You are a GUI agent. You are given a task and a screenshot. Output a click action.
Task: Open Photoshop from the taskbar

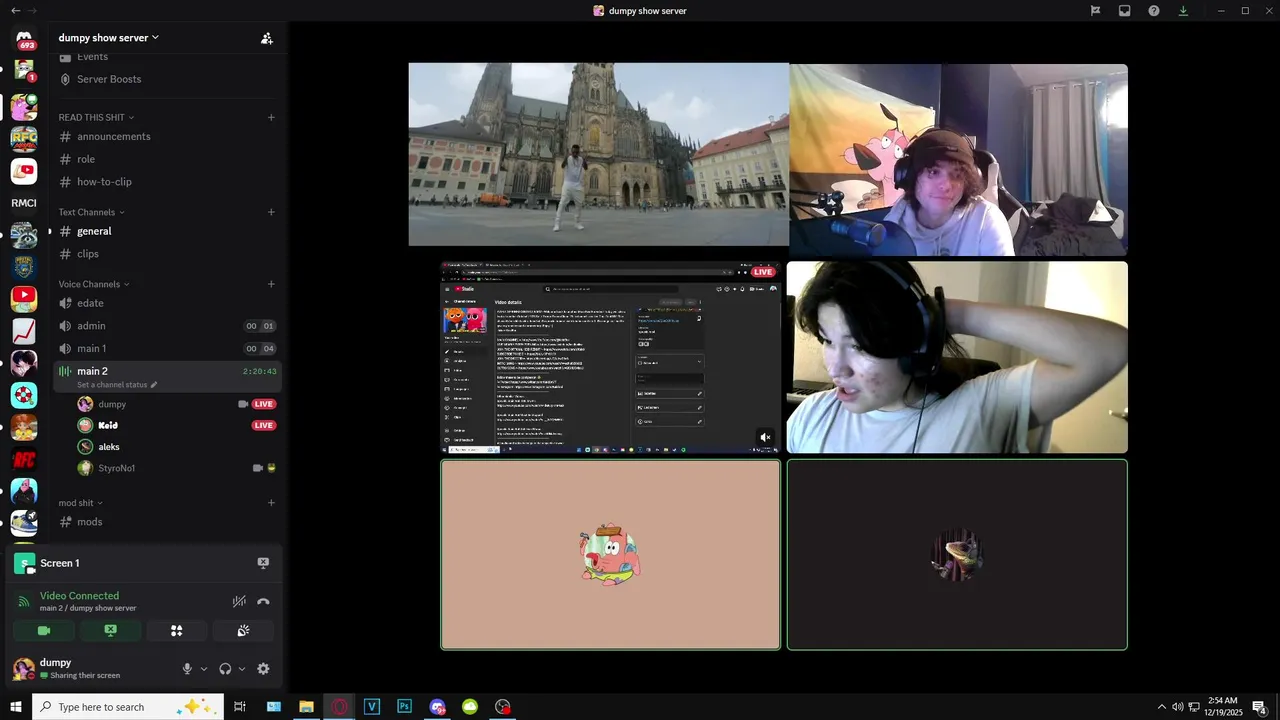point(404,707)
